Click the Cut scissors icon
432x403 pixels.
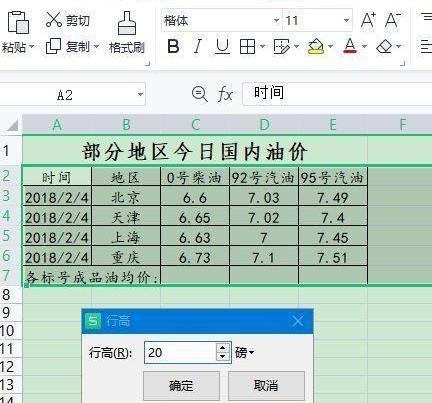coord(53,20)
